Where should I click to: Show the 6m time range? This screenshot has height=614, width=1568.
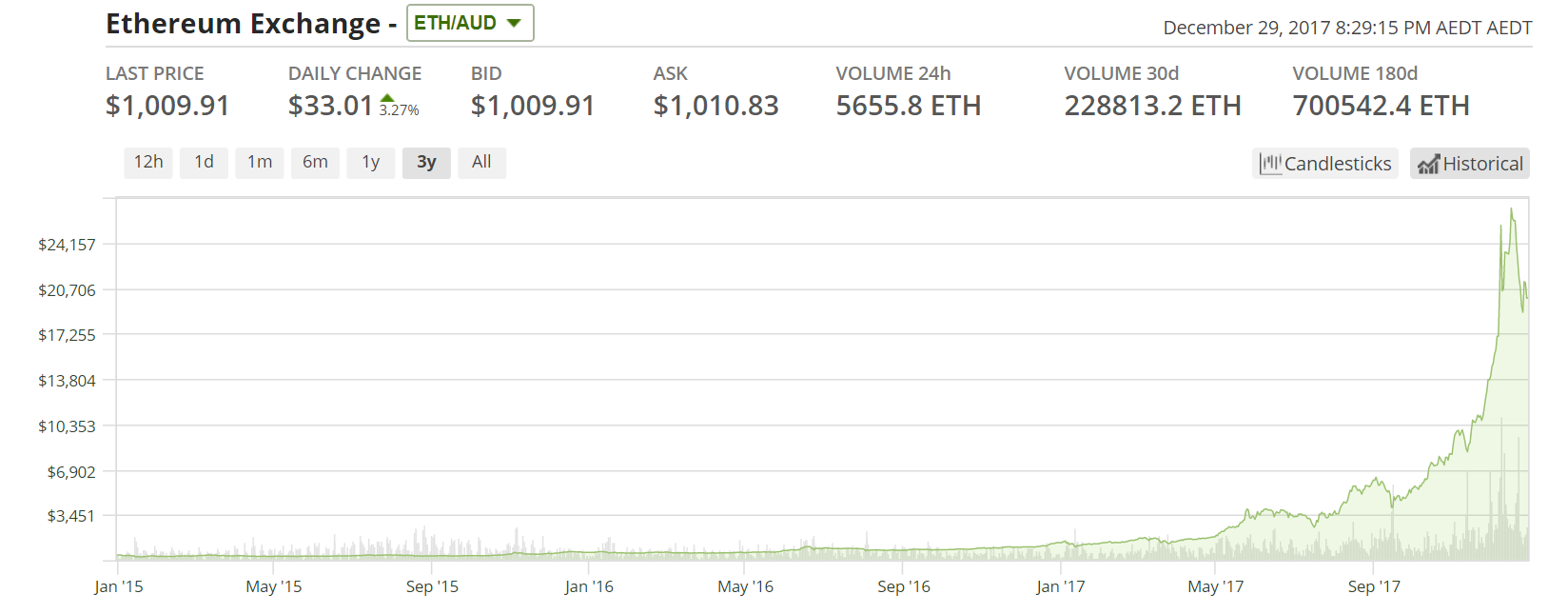pos(315,162)
